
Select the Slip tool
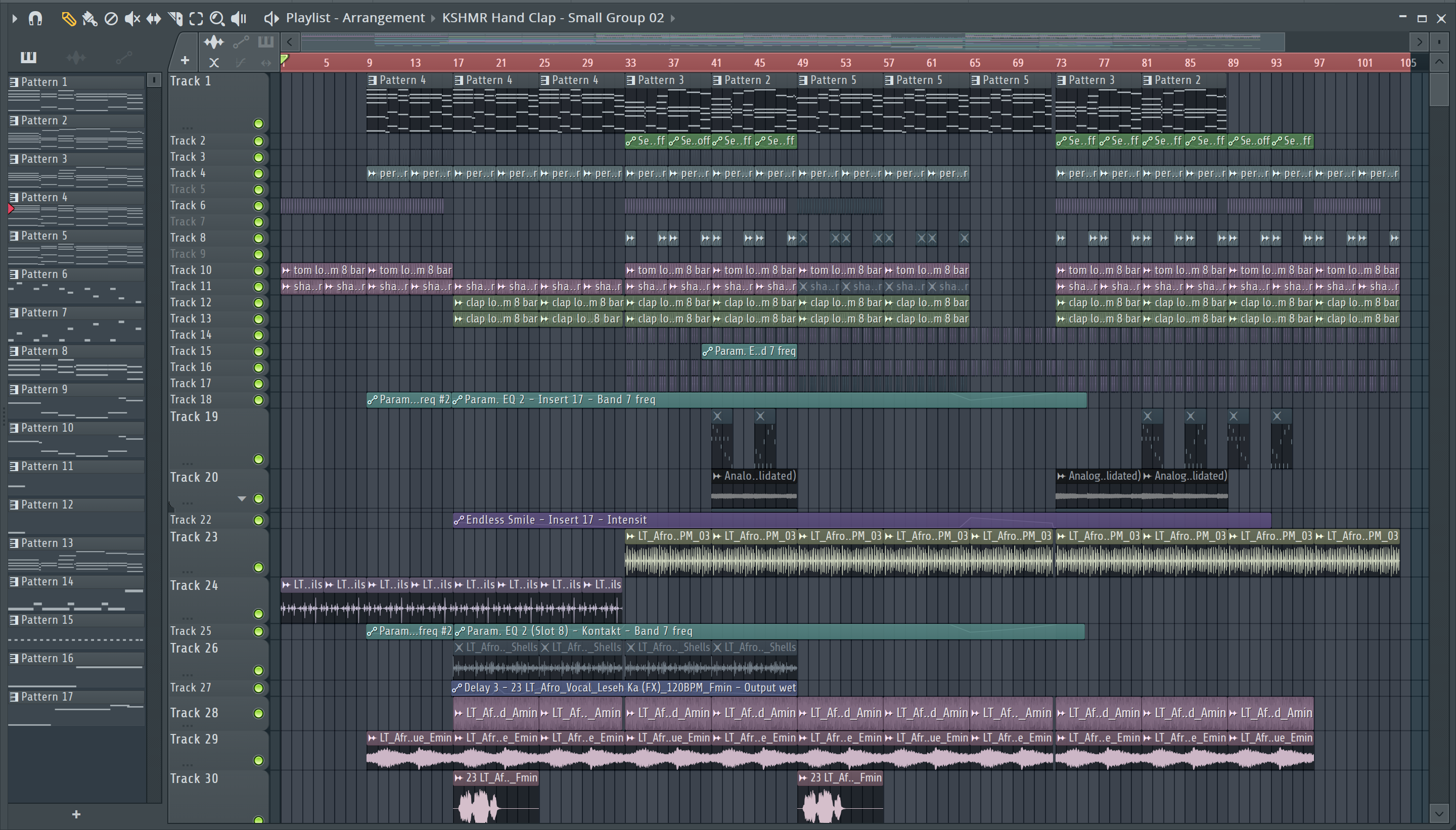(154, 19)
